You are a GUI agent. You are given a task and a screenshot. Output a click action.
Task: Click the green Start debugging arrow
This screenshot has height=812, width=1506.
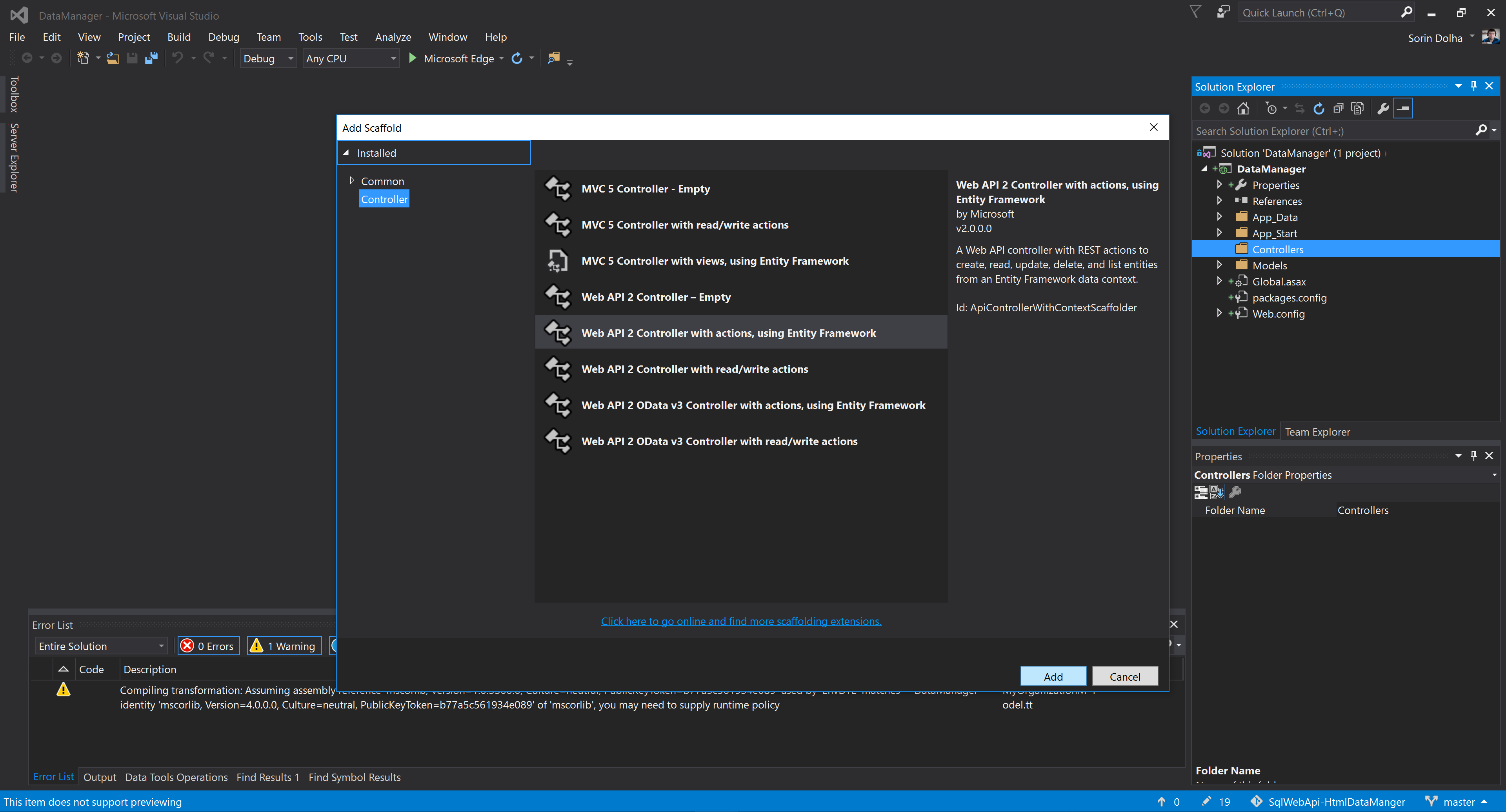click(412, 58)
